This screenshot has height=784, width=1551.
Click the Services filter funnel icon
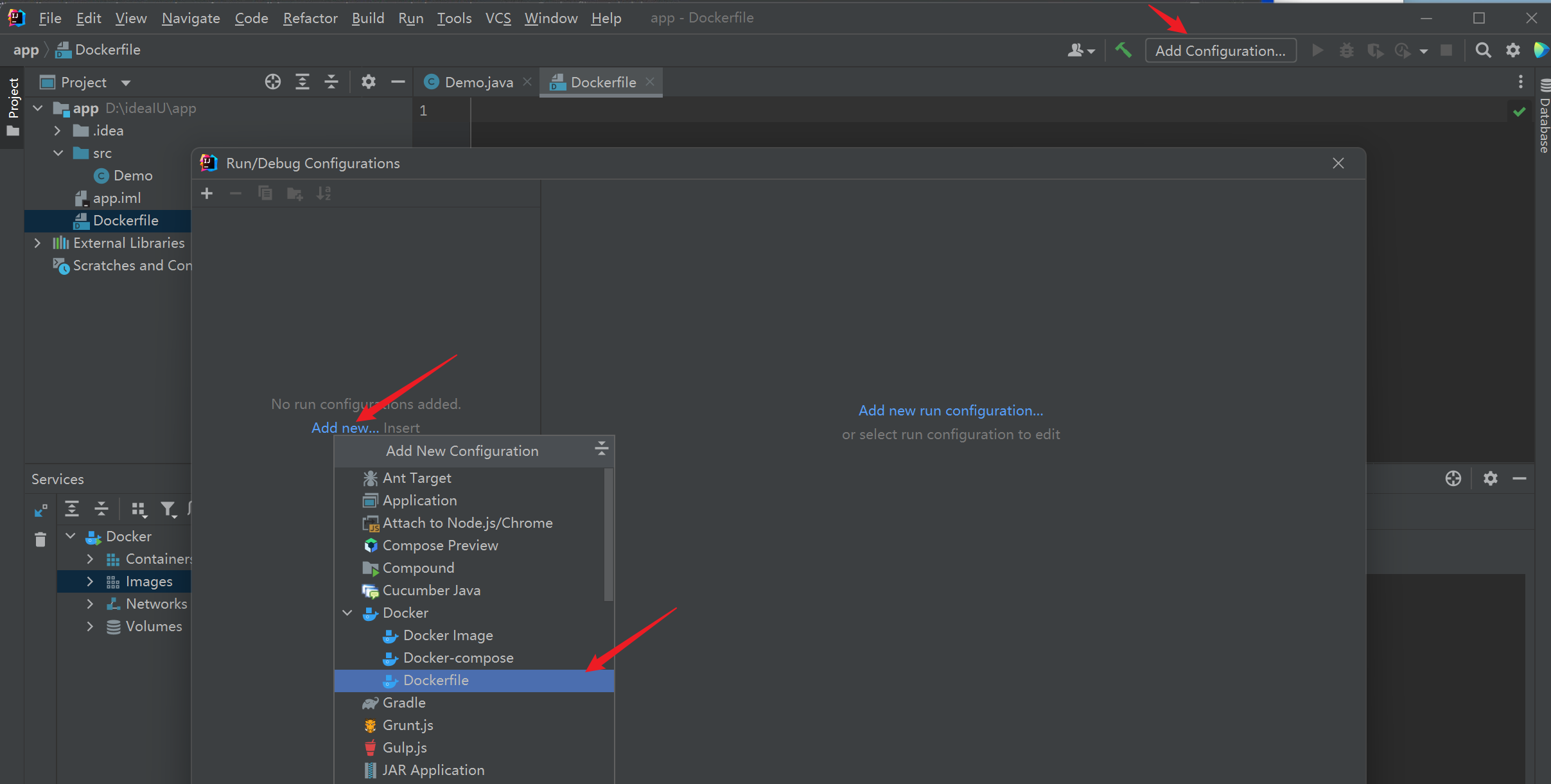(x=168, y=510)
